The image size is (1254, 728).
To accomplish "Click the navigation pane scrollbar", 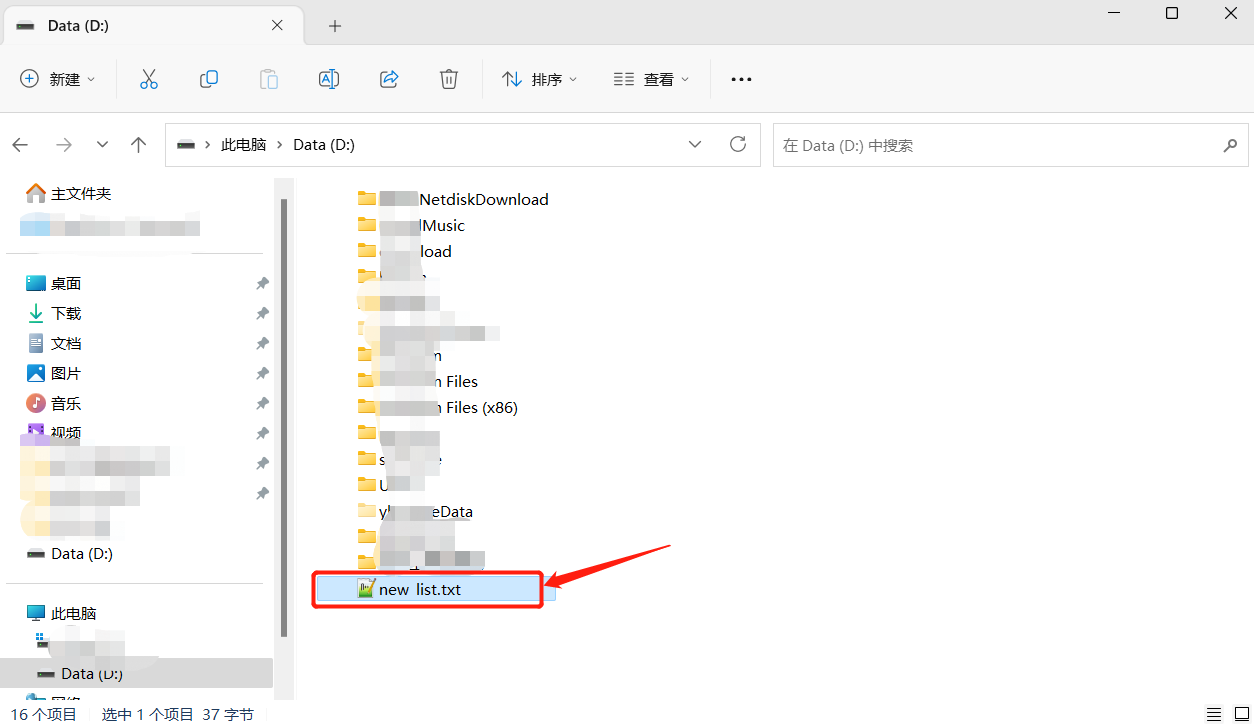I will click(x=284, y=417).
